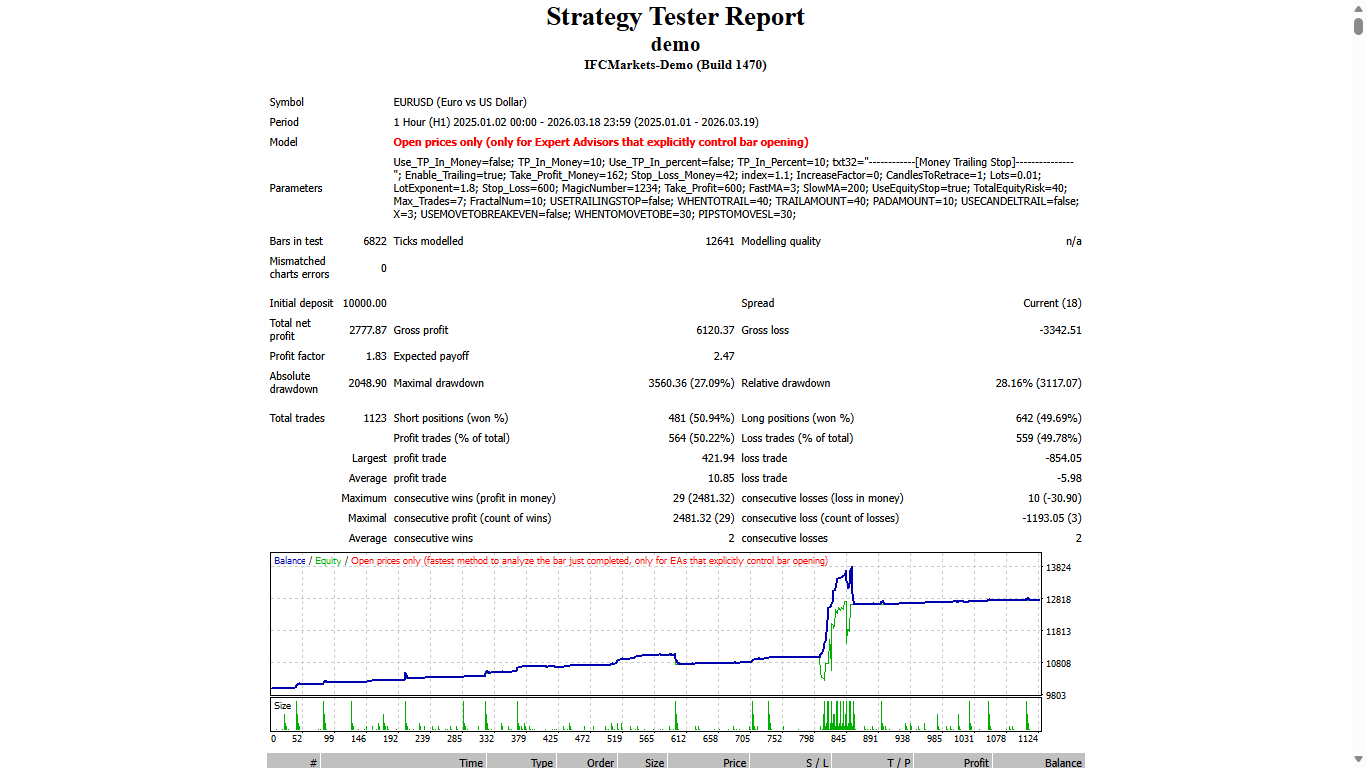
Task: Click the Order column header
Action: coord(599,762)
